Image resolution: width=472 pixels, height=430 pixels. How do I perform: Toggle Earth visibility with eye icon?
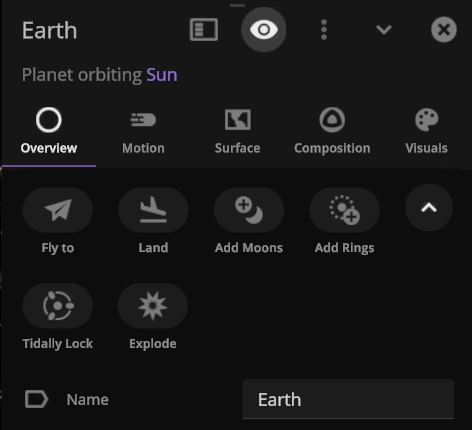[x=264, y=30]
